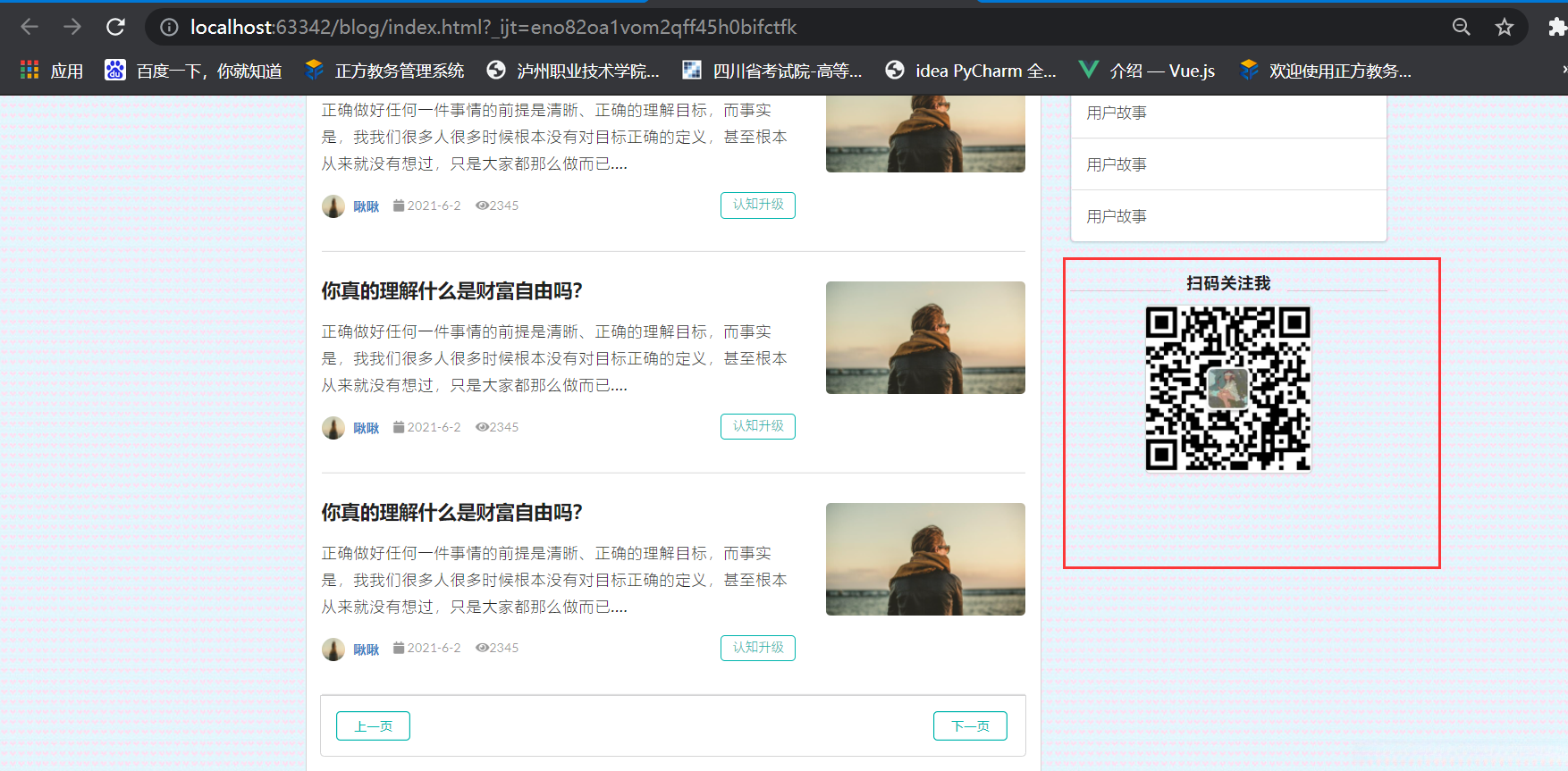Click the author avatar in the bottom article
The width and height of the screenshot is (1568, 771).
coord(333,649)
